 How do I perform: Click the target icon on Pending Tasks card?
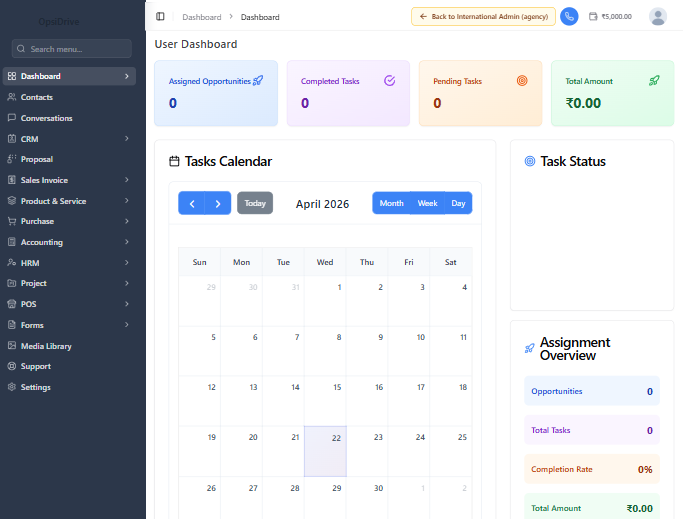tap(522, 81)
